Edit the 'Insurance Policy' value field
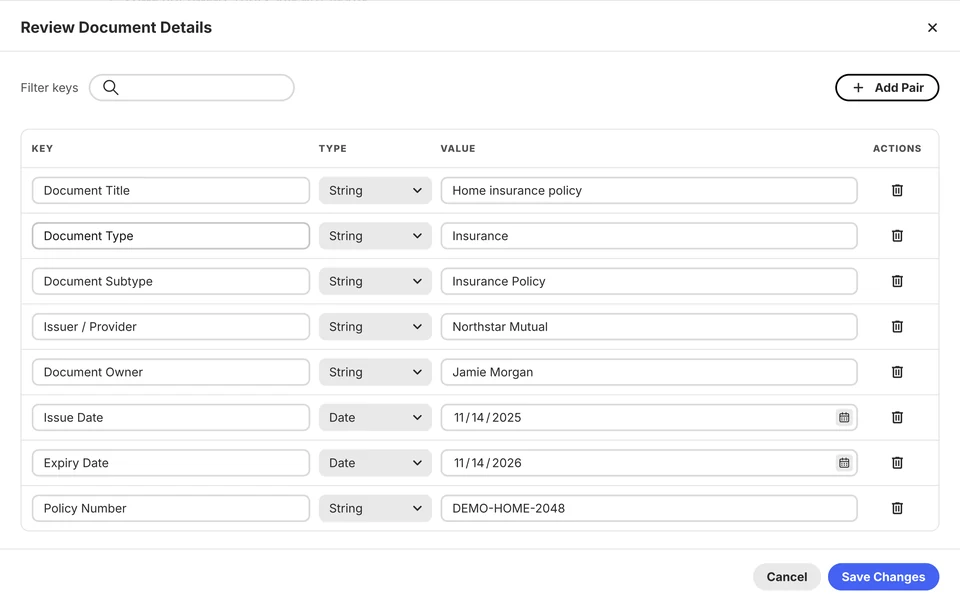Screen dimensions: 960x604 point(649,281)
